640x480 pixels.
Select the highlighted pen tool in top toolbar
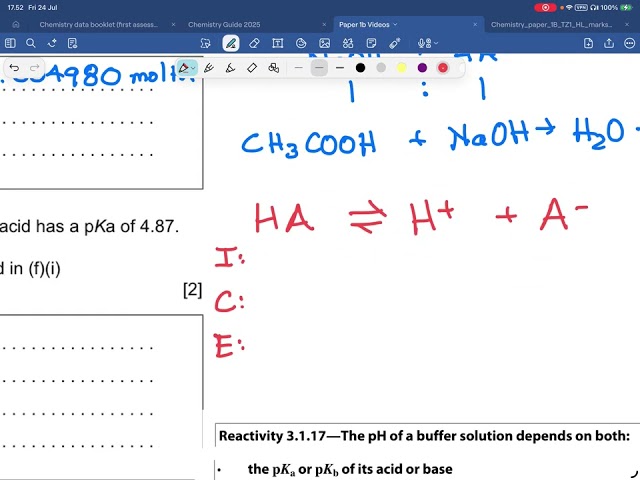pyautogui.click(x=231, y=43)
